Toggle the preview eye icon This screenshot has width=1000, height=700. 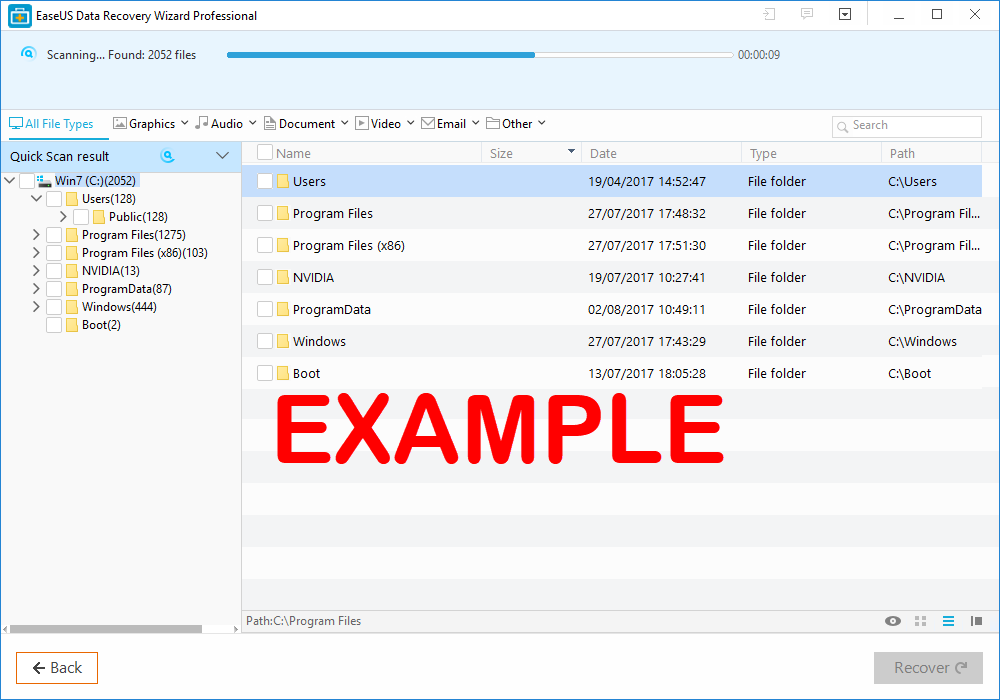(893, 621)
